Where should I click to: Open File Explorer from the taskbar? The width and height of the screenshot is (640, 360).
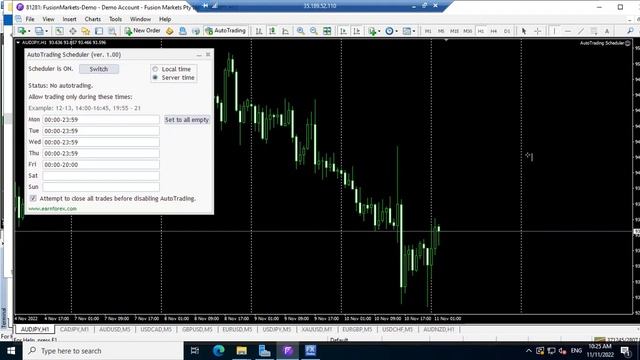click(242, 351)
